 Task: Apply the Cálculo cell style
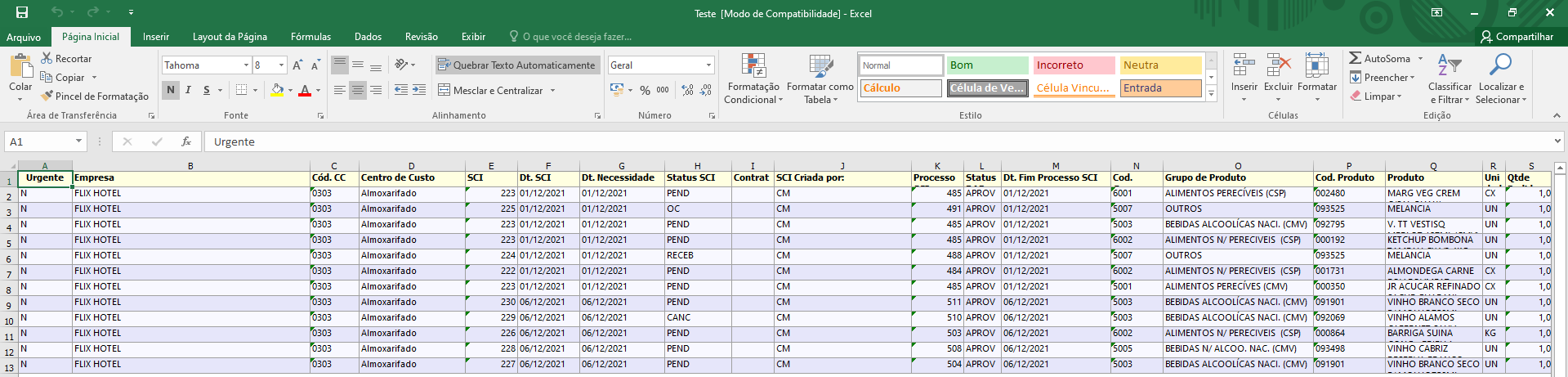click(x=900, y=88)
